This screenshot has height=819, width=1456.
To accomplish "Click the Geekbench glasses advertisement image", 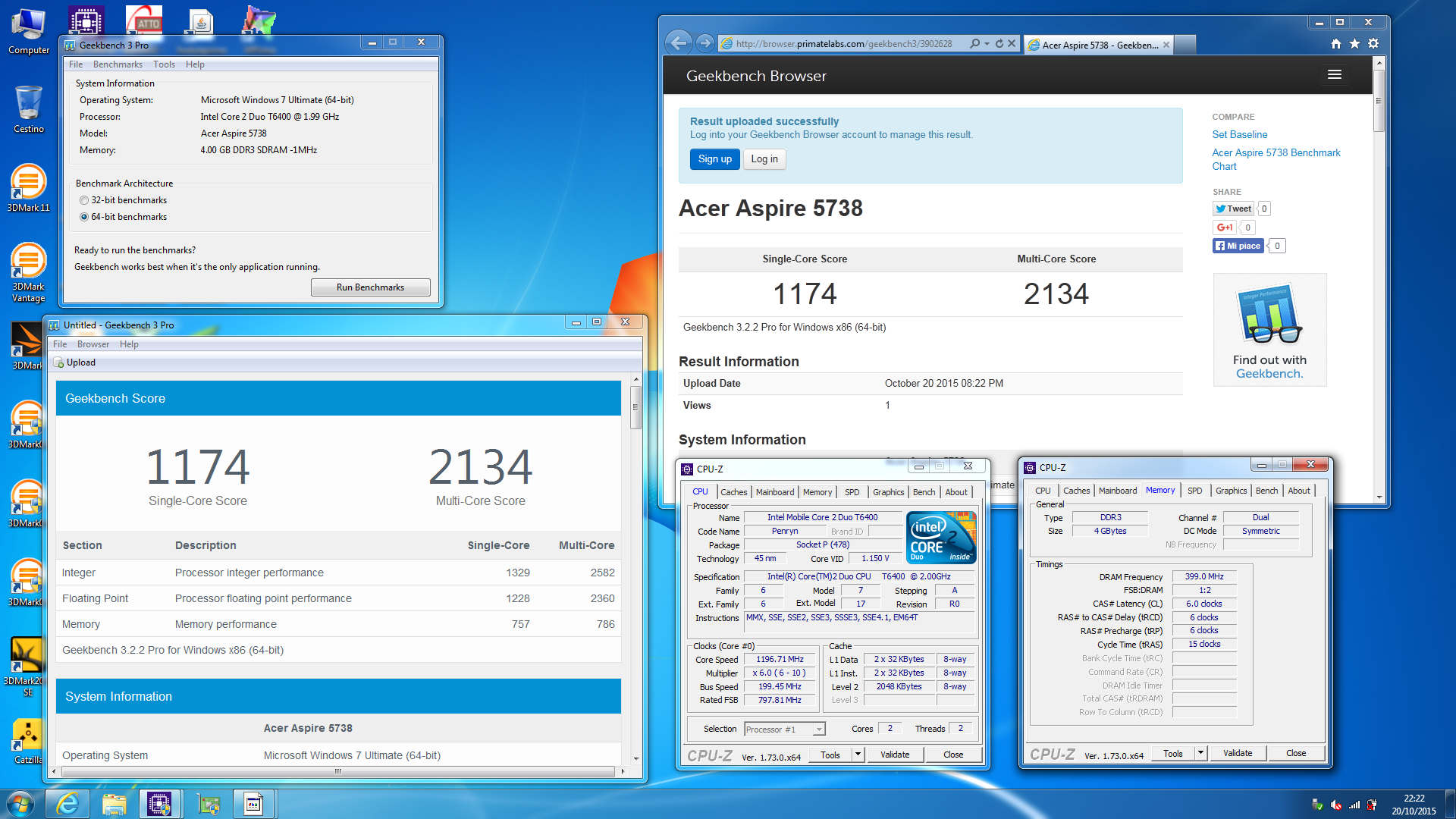I will [x=1269, y=330].
